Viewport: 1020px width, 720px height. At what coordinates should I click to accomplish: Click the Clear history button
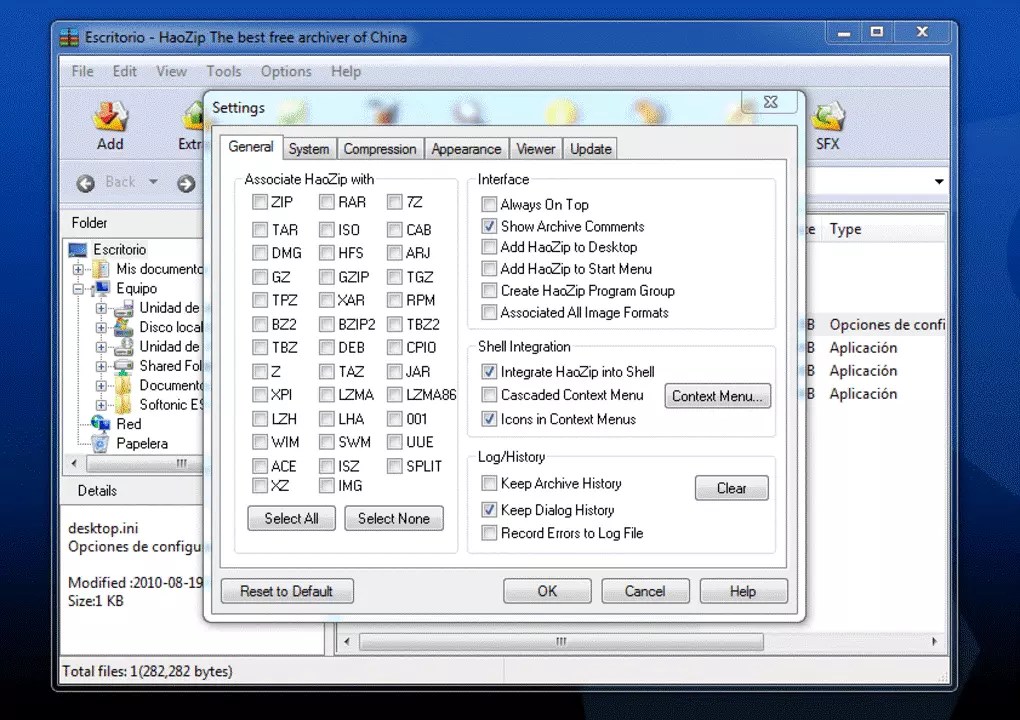click(x=732, y=488)
